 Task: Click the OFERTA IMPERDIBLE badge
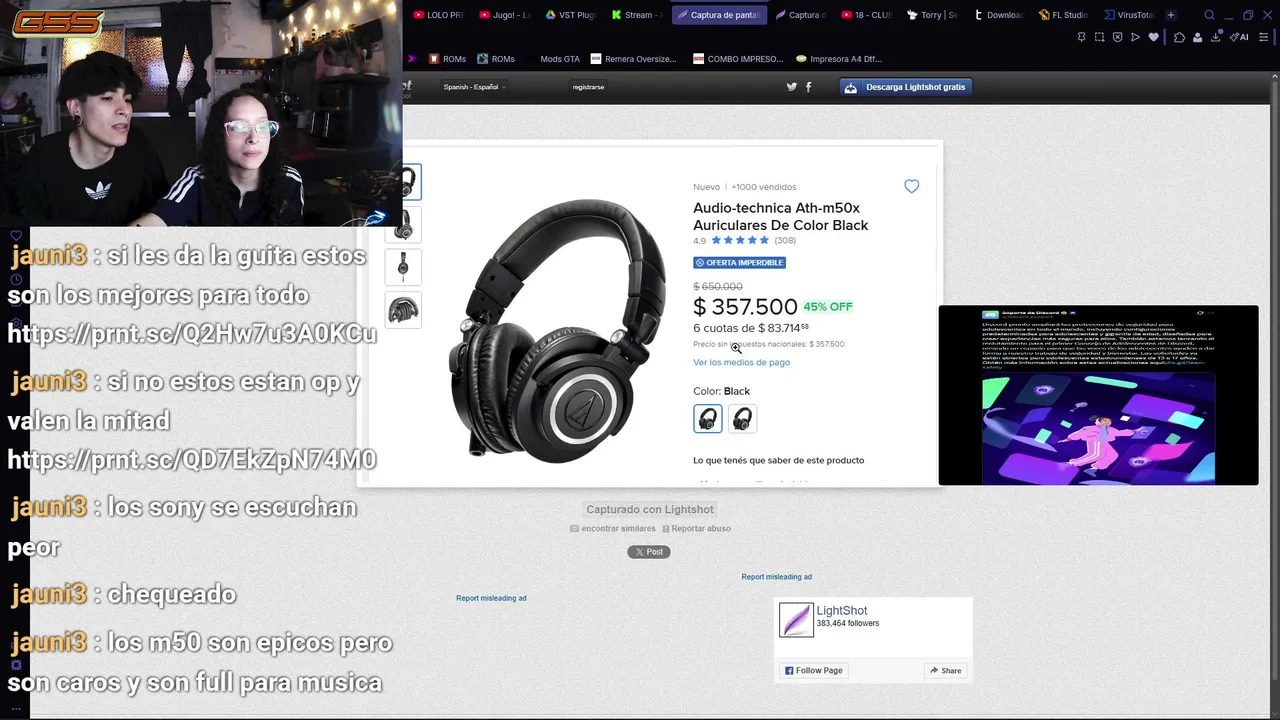click(x=739, y=263)
